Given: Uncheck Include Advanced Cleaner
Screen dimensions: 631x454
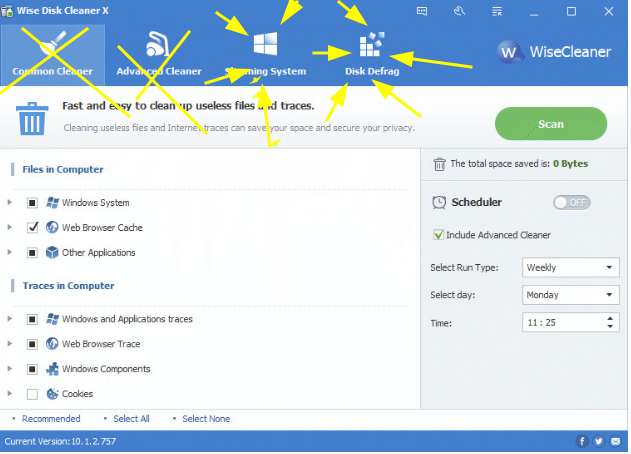Looking at the screenshot, I should [x=440, y=236].
